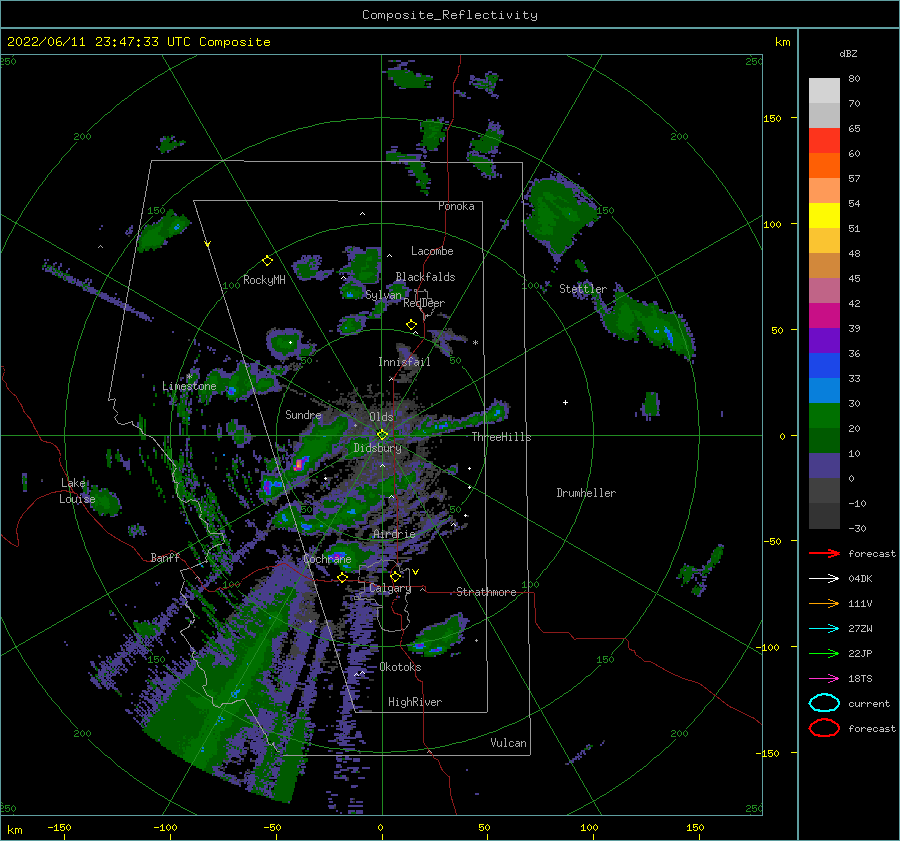900x841 pixels.
Task: Click the yellow diamond marker below RedDeer
Action: coord(411,325)
